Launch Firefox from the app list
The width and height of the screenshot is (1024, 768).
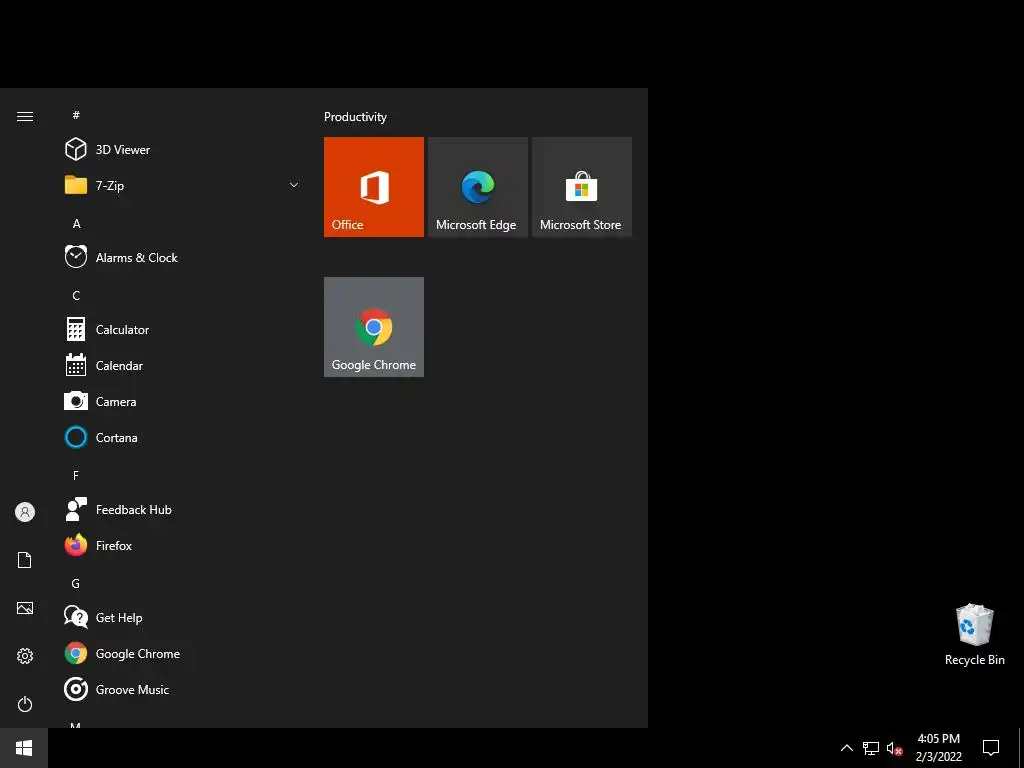183,545
